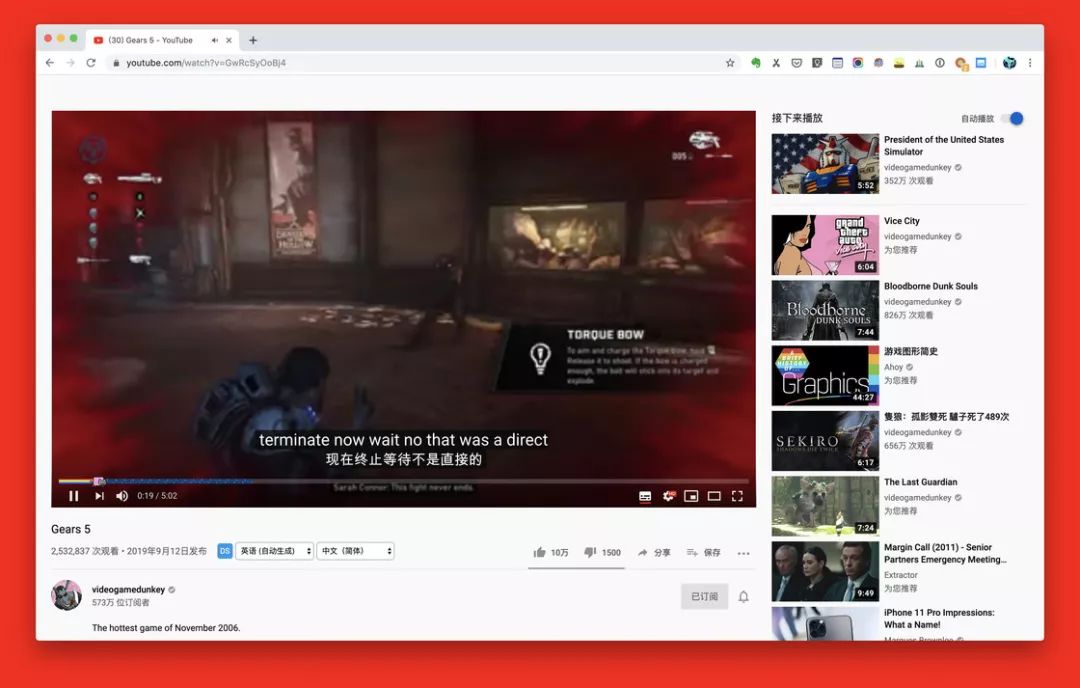
Task: Click the Gears 5 video title
Action: [71, 529]
